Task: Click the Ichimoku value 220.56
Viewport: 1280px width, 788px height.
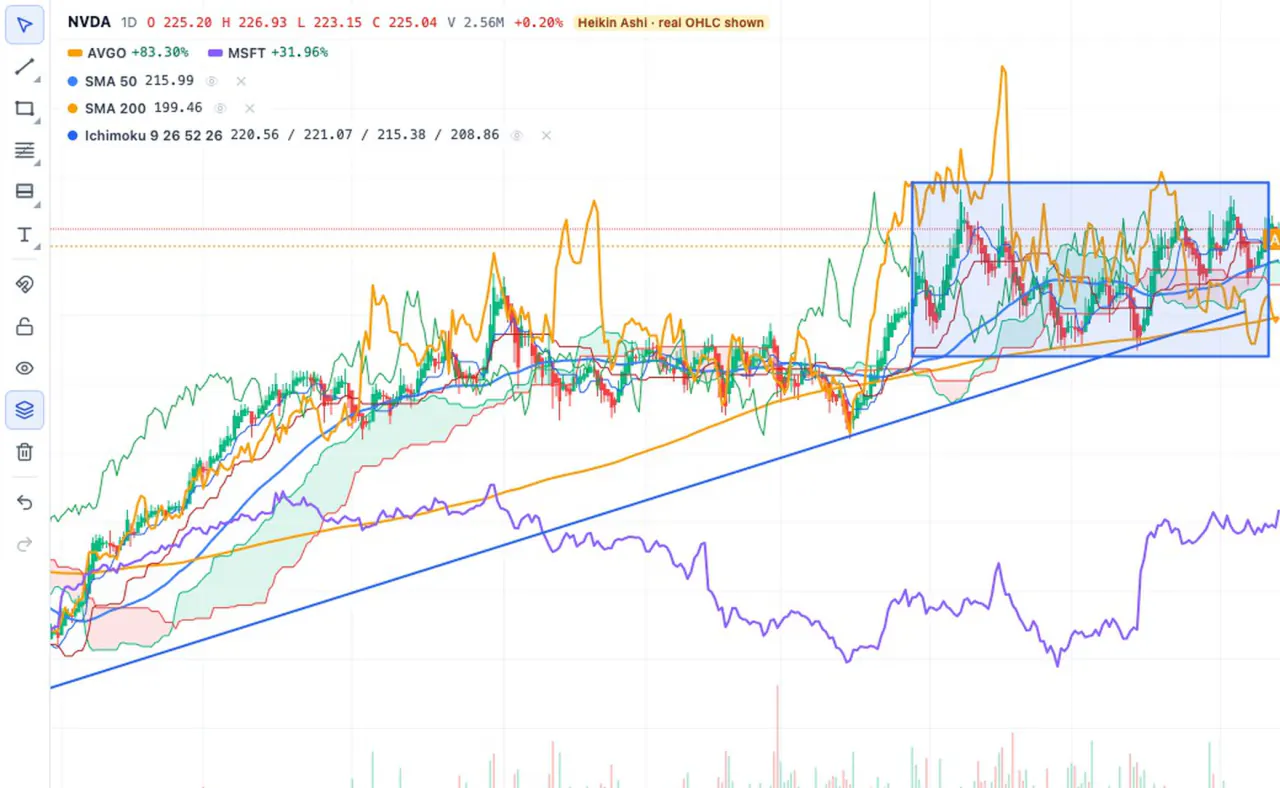Action: point(254,135)
